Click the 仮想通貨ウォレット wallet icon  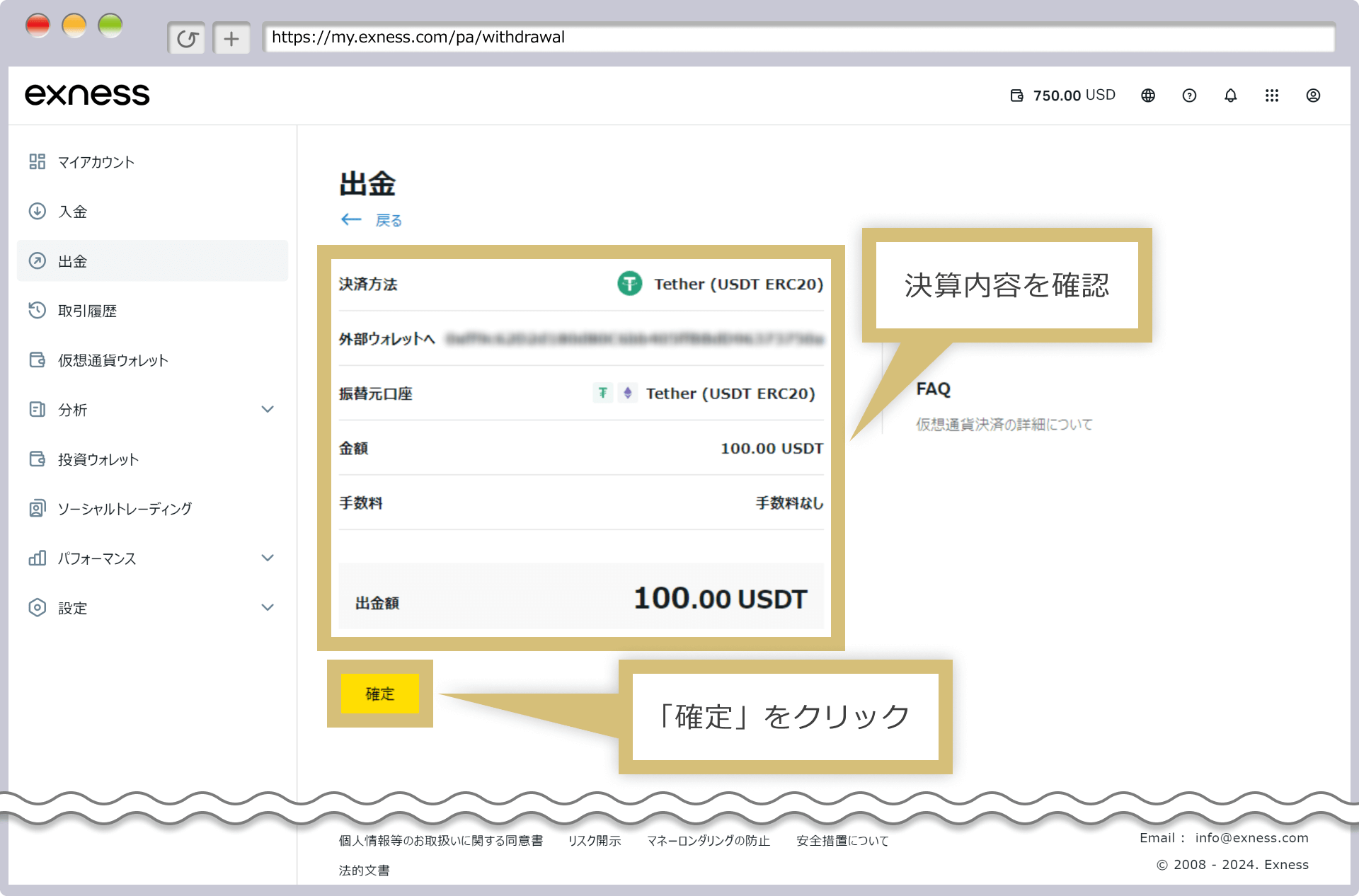[x=38, y=360]
